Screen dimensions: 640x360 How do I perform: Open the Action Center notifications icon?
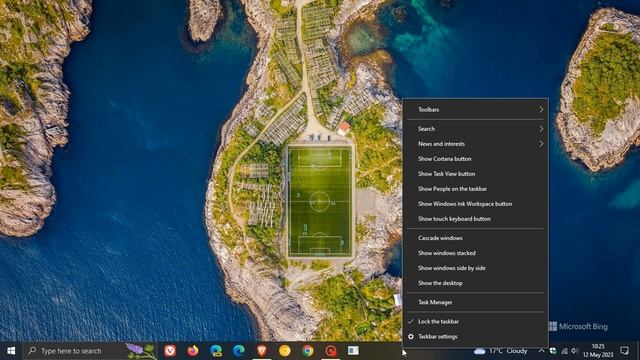[x=624, y=351]
